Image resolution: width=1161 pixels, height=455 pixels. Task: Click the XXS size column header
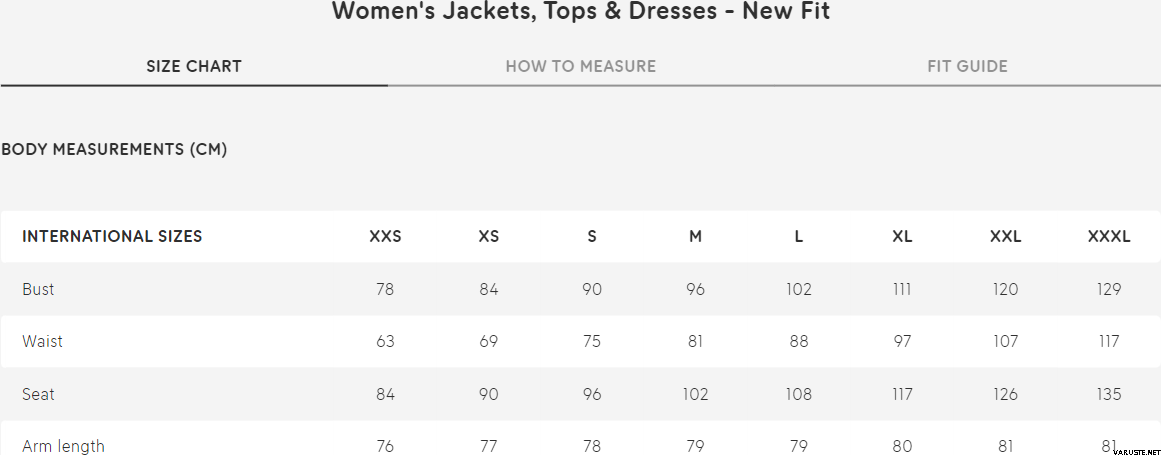pyautogui.click(x=385, y=237)
